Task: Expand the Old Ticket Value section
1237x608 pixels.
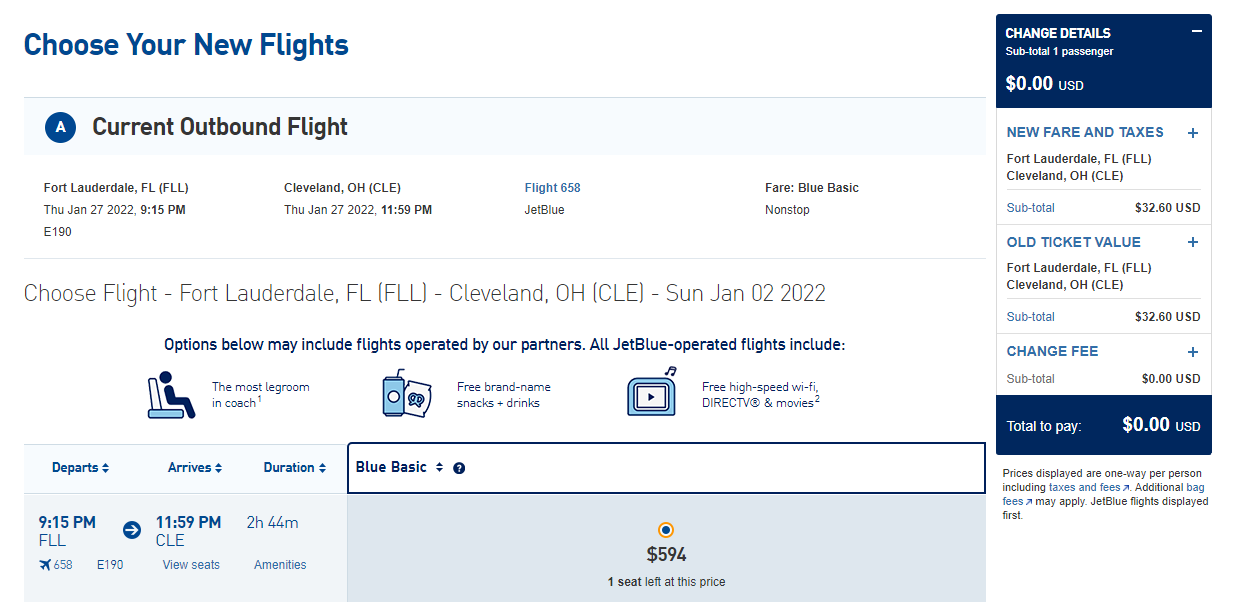Action: coord(1192,242)
